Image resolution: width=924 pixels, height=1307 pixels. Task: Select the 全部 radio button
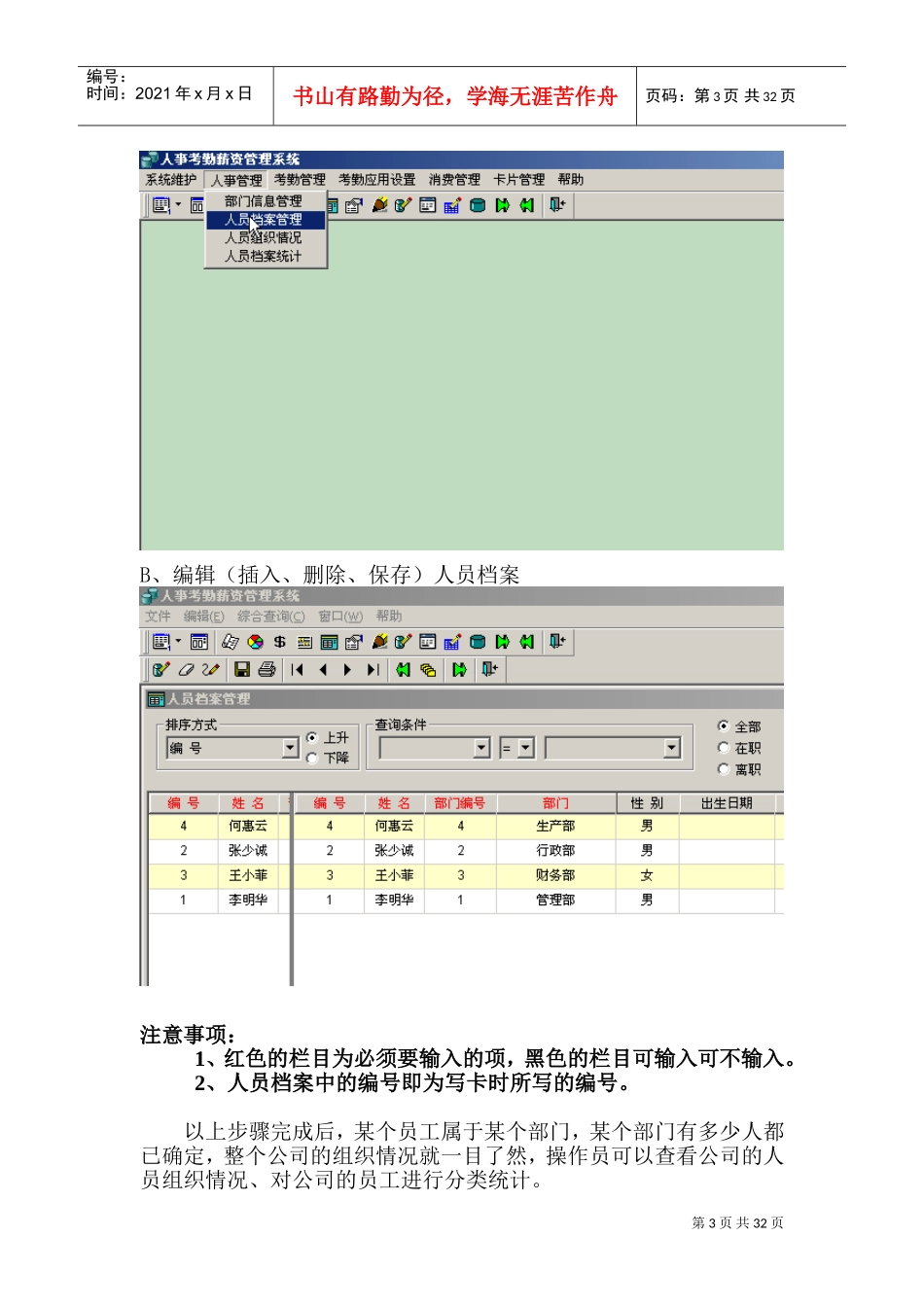pyautogui.click(x=724, y=726)
